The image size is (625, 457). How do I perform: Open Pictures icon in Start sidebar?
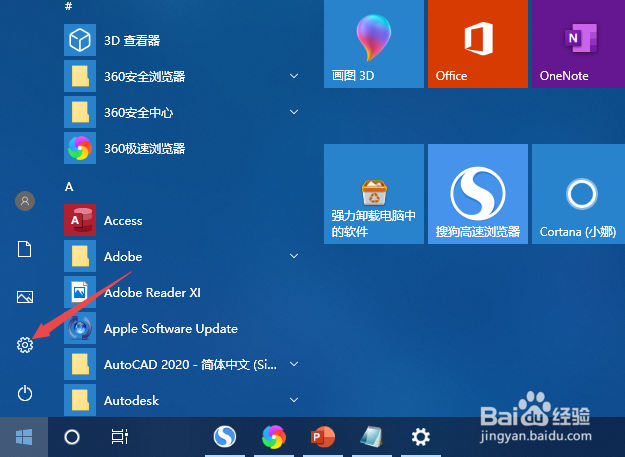click(25, 297)
